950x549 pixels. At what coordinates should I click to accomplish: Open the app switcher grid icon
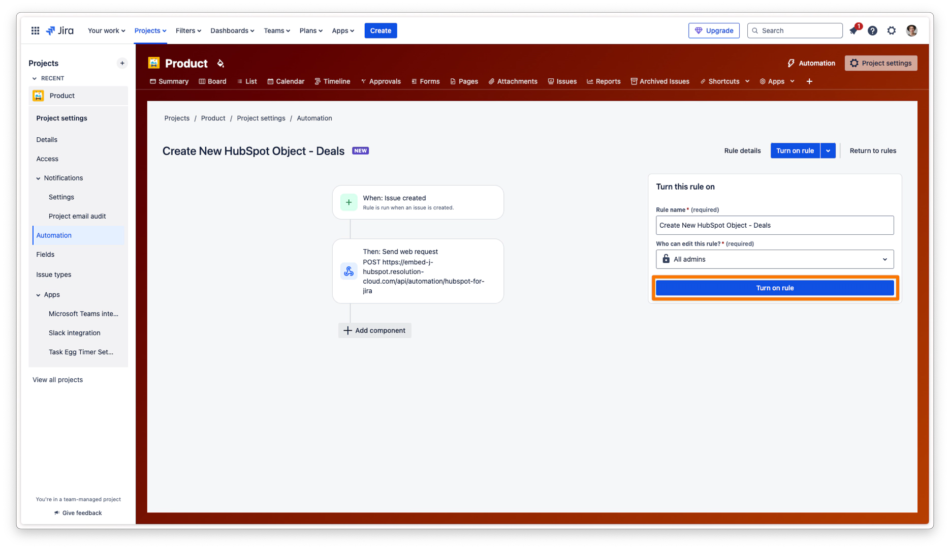[35, 30]
